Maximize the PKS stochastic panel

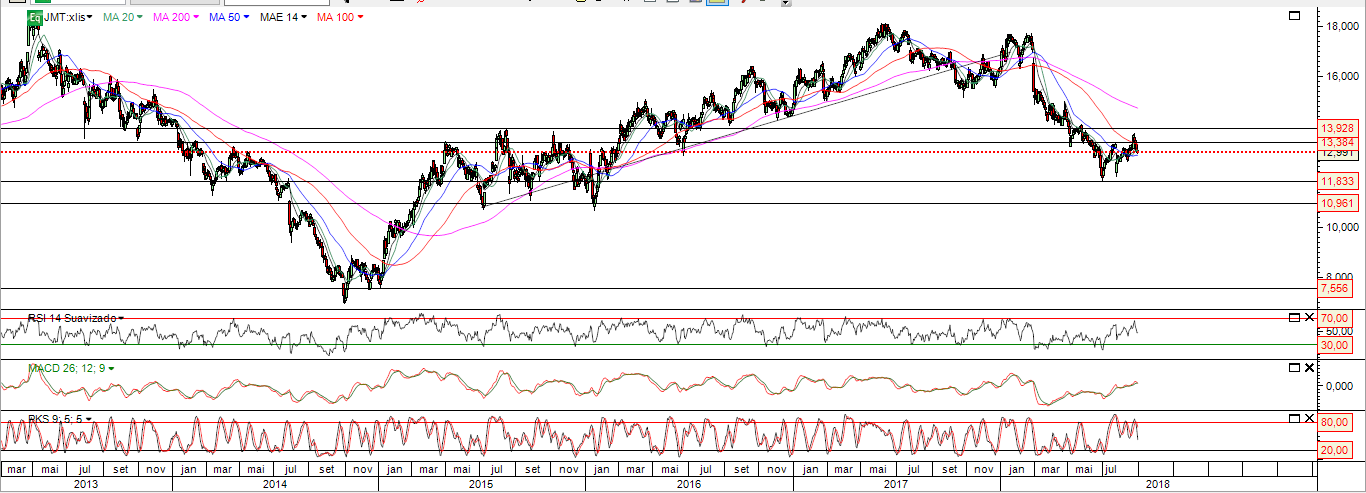click(x=1294, y=418)
